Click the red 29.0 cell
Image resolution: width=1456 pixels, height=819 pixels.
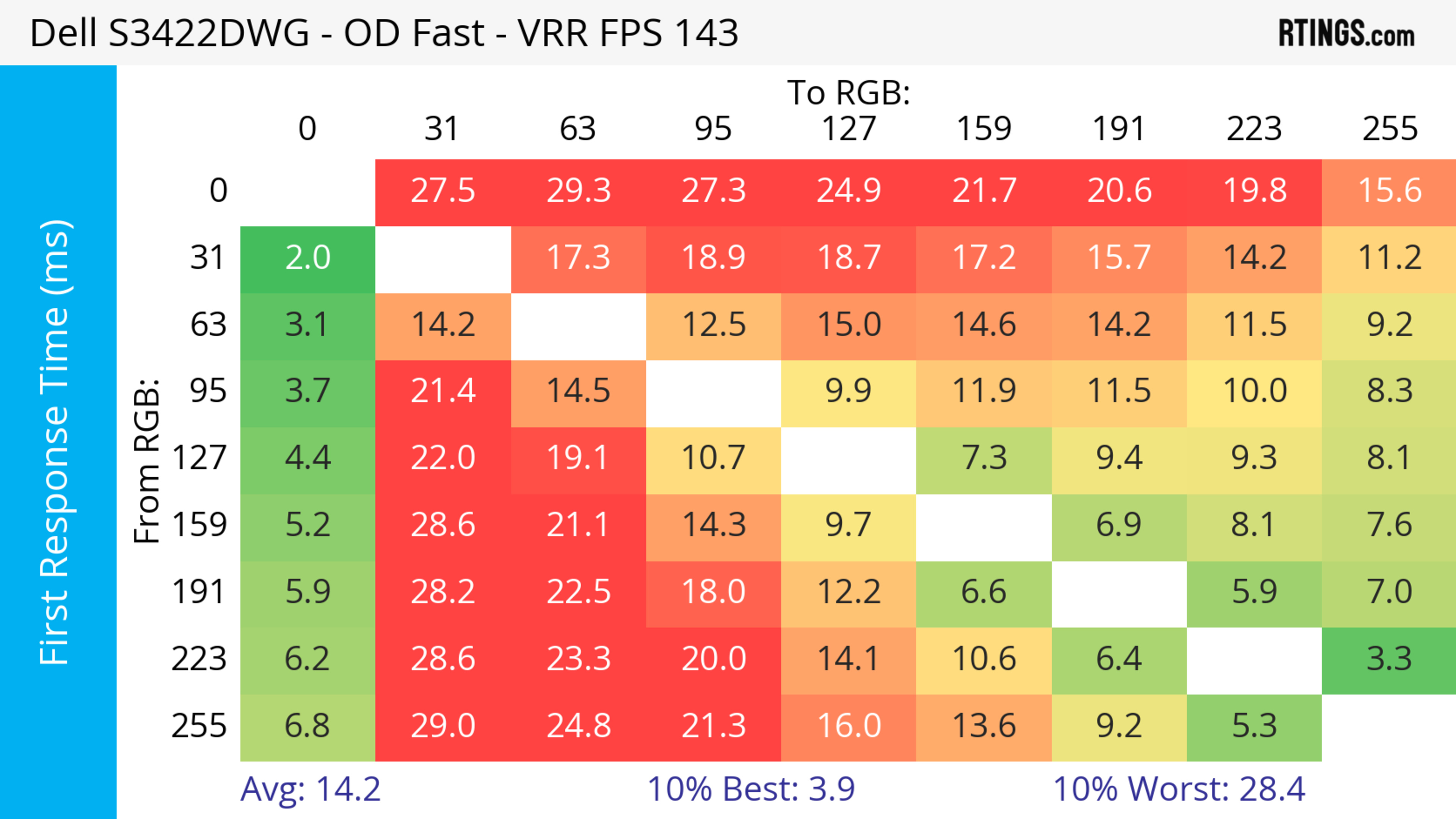pyautogui.click(x=442, y=726)
